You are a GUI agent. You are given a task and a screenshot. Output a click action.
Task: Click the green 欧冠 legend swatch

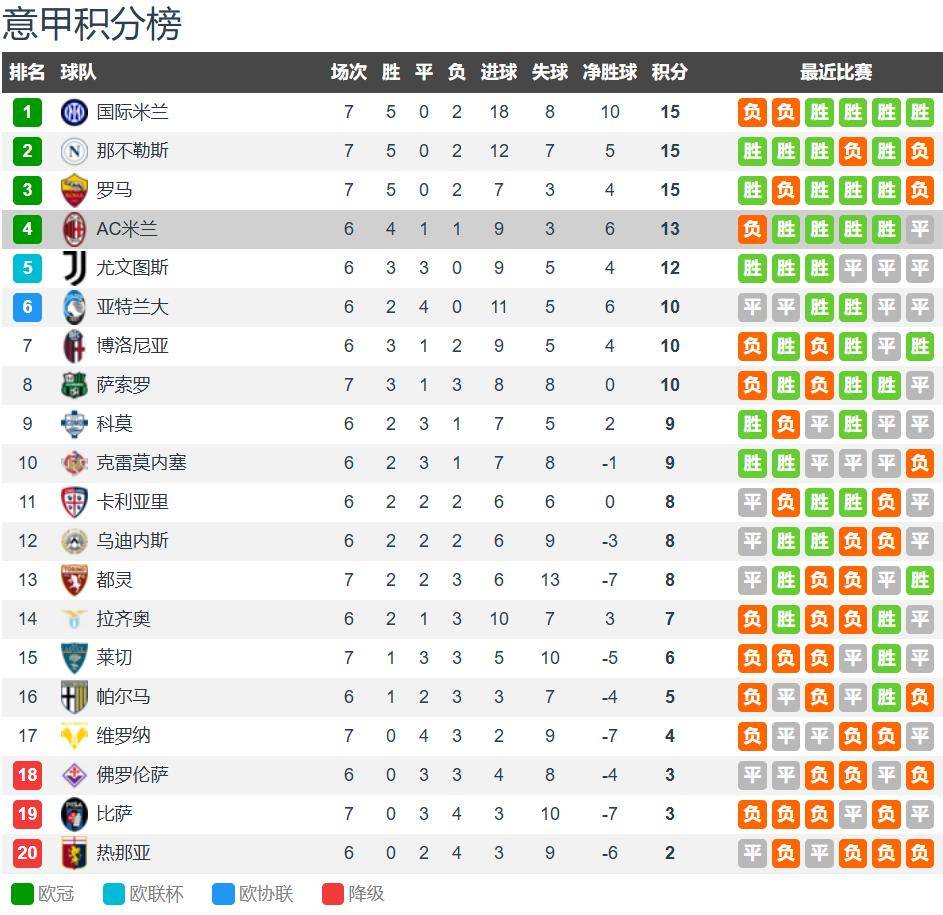(x=22, y=894)
